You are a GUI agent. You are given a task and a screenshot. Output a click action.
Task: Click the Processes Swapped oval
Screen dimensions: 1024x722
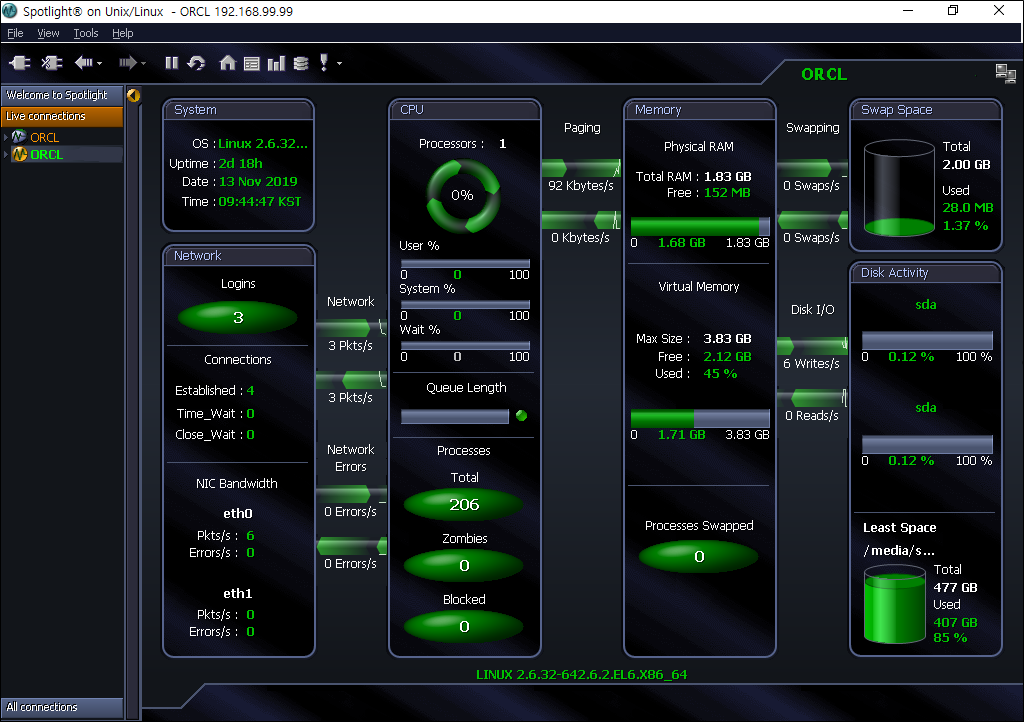point(699,556)
